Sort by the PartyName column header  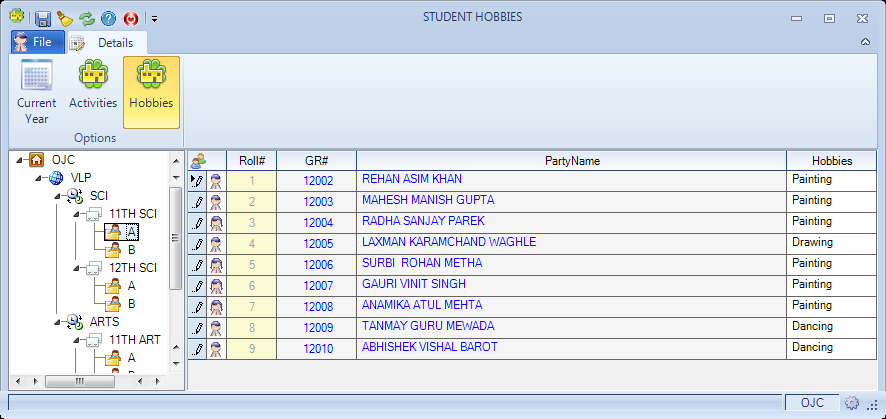pos(572,161)
